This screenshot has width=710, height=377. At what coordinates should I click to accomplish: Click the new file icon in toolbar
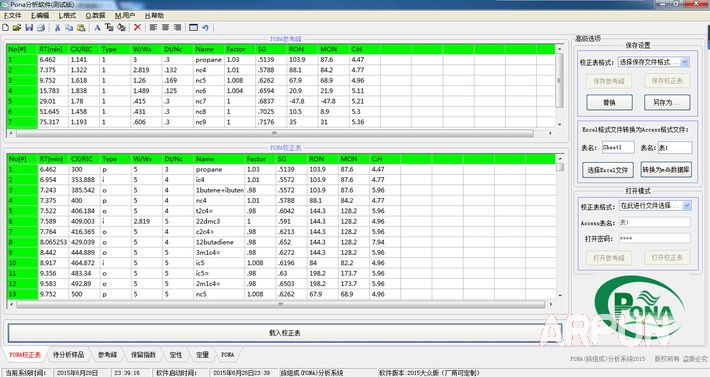coord(6,28)
